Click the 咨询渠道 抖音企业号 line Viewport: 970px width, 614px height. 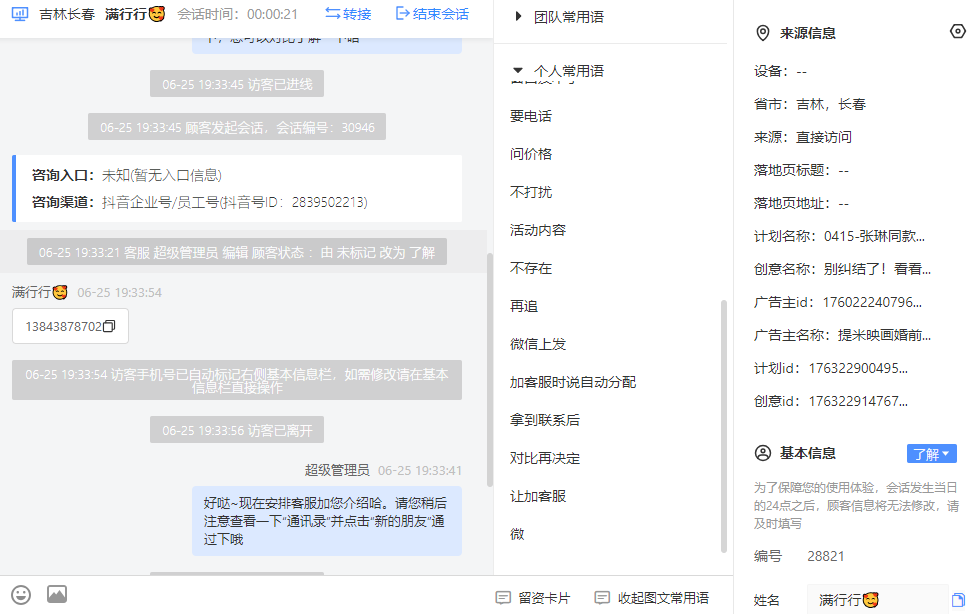point(200,202)
